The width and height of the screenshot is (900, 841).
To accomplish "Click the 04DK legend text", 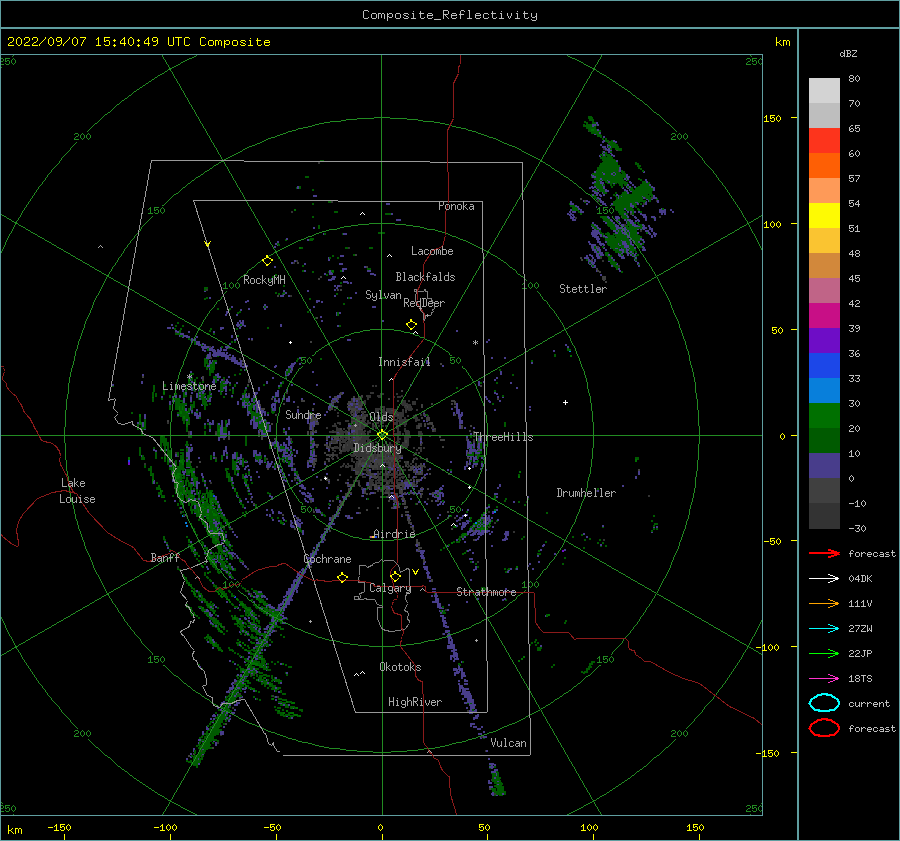I will [860, 578].
